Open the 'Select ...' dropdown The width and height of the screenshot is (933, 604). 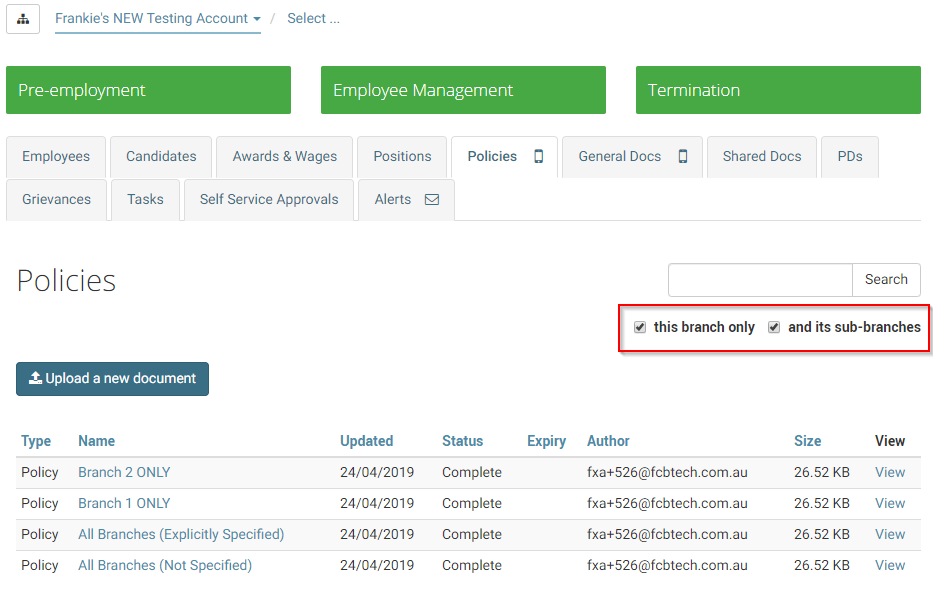tap(311, 18)
